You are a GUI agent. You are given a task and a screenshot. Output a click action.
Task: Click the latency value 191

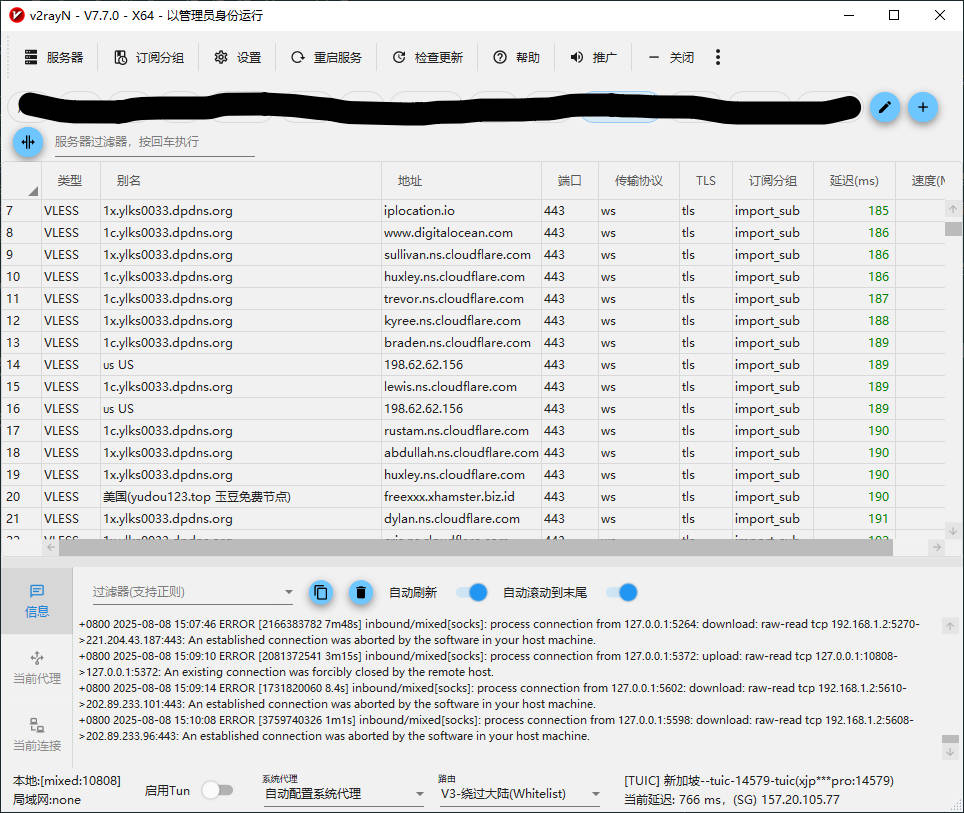(x=878, y=519)
